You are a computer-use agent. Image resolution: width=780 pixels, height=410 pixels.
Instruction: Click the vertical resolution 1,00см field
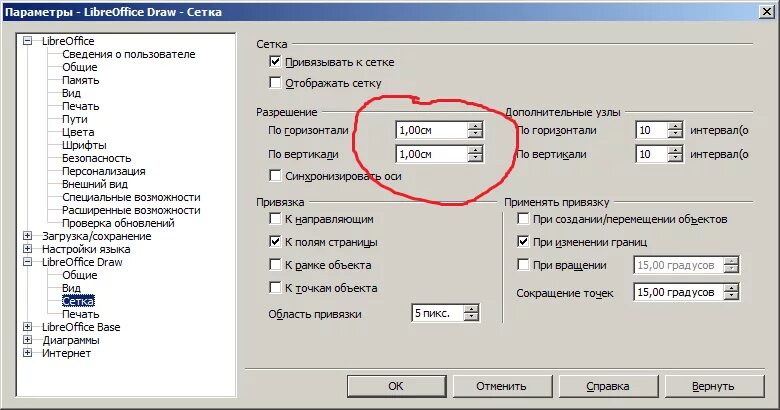click(431, 154)
